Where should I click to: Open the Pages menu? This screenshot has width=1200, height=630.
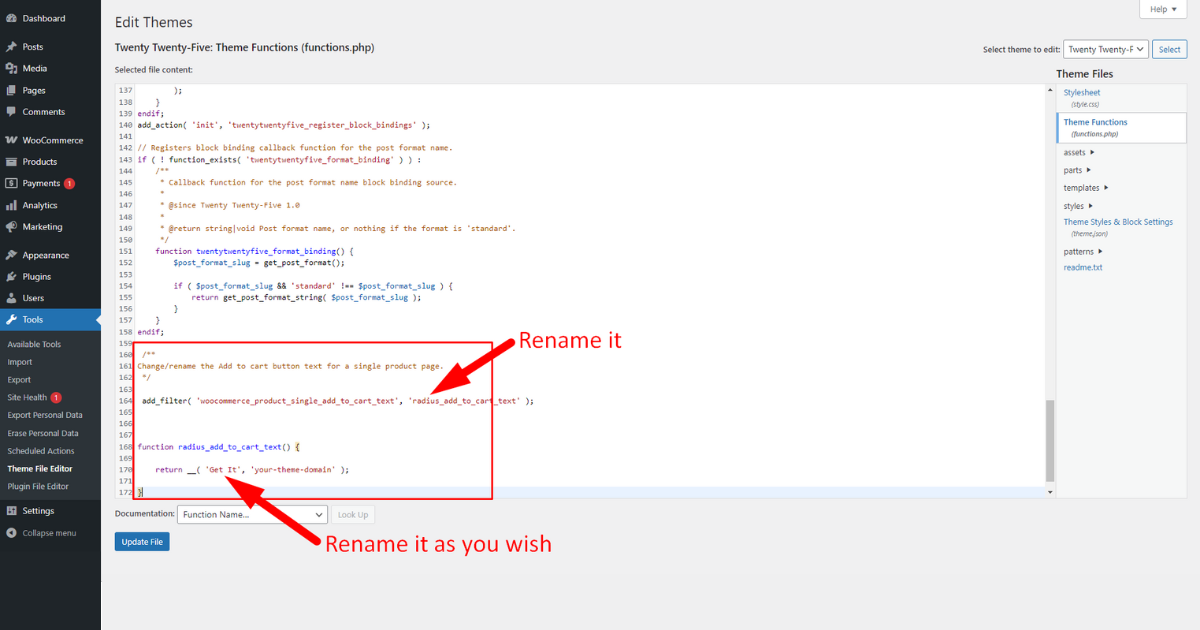tap(50, 90)
